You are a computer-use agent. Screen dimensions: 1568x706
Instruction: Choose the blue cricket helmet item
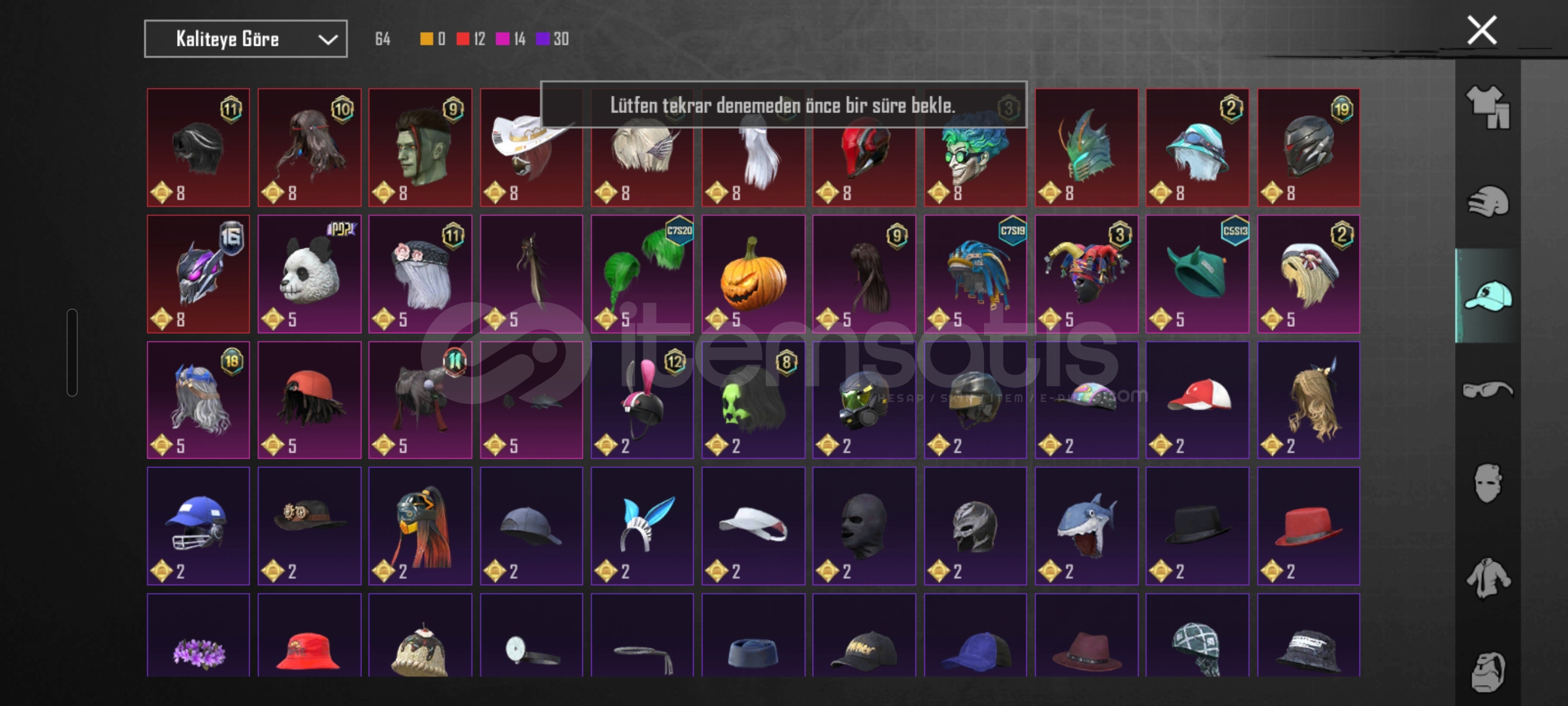click(198, 526)
